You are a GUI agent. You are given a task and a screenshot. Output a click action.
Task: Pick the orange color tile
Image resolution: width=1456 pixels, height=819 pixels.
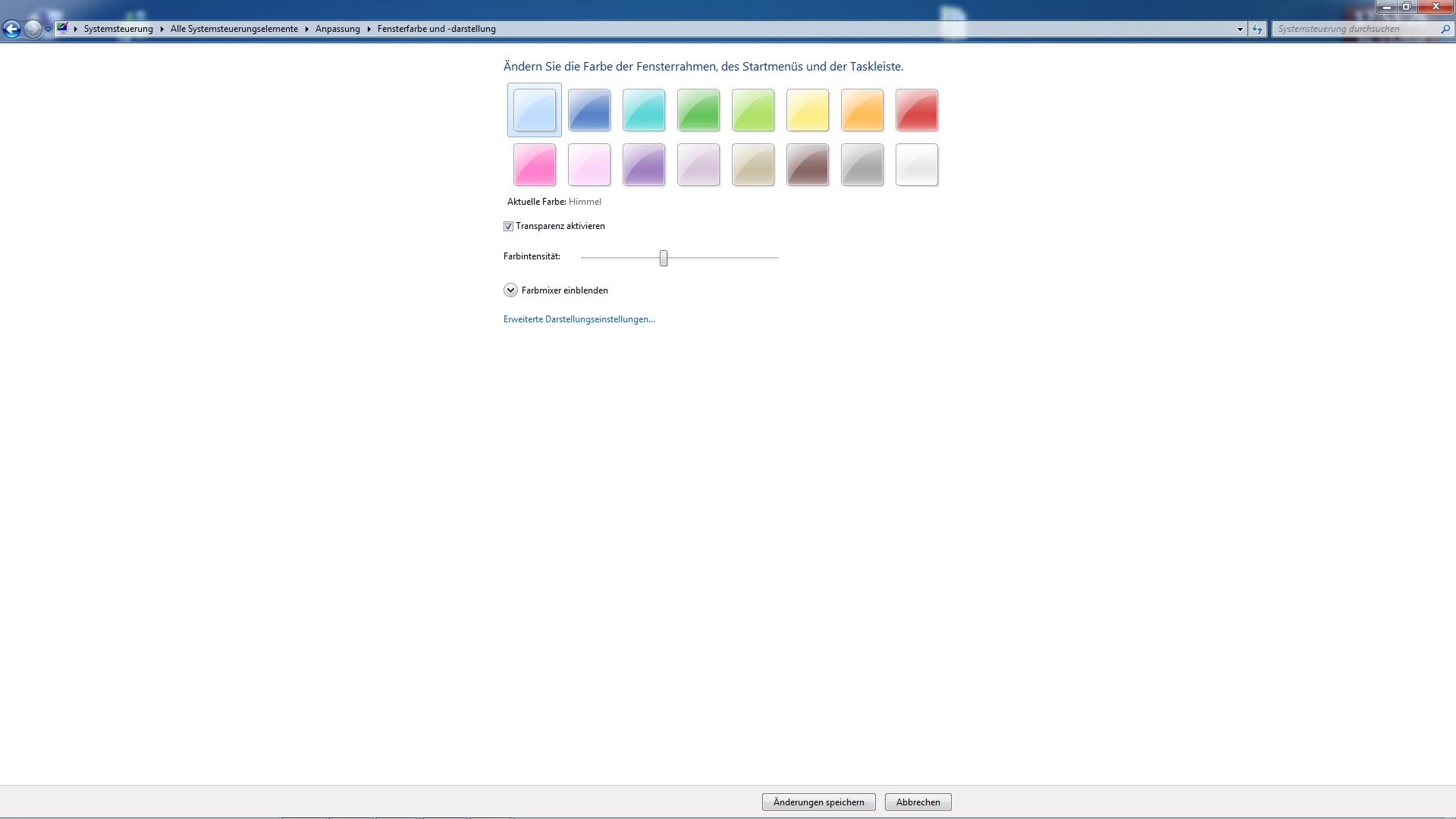861,110
